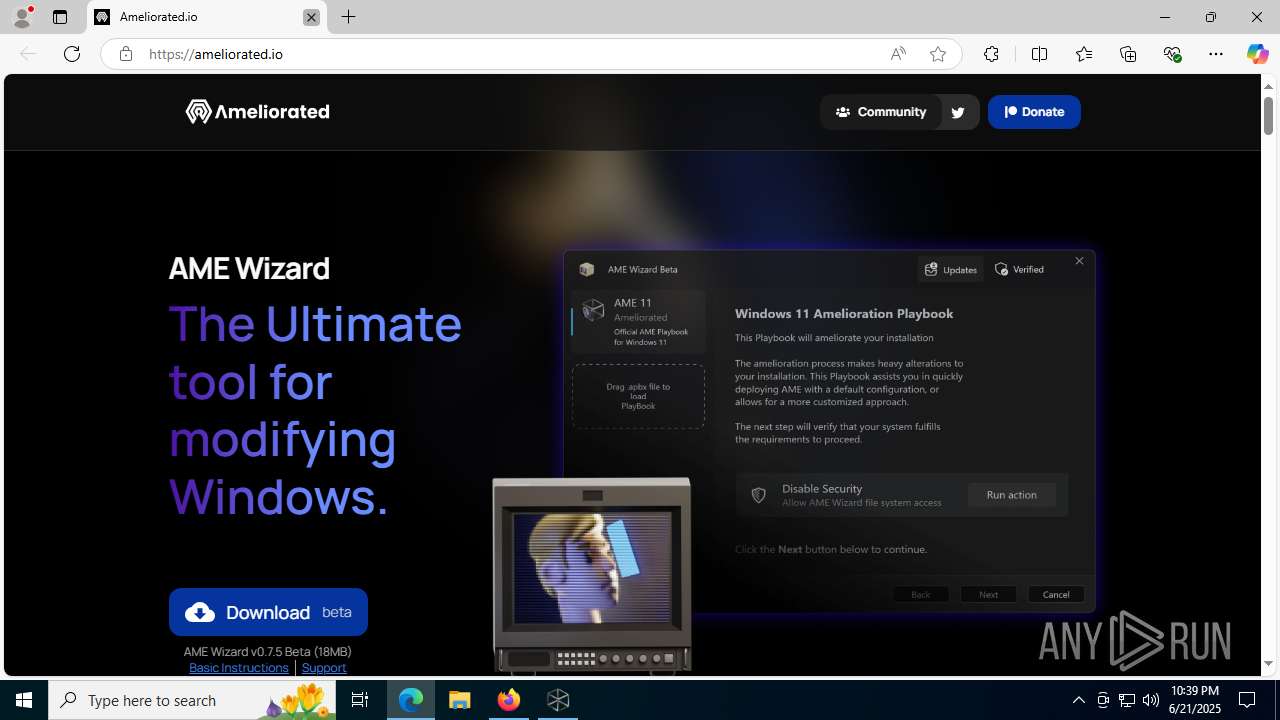Launch Copilot sidebar

[1257, 54]
